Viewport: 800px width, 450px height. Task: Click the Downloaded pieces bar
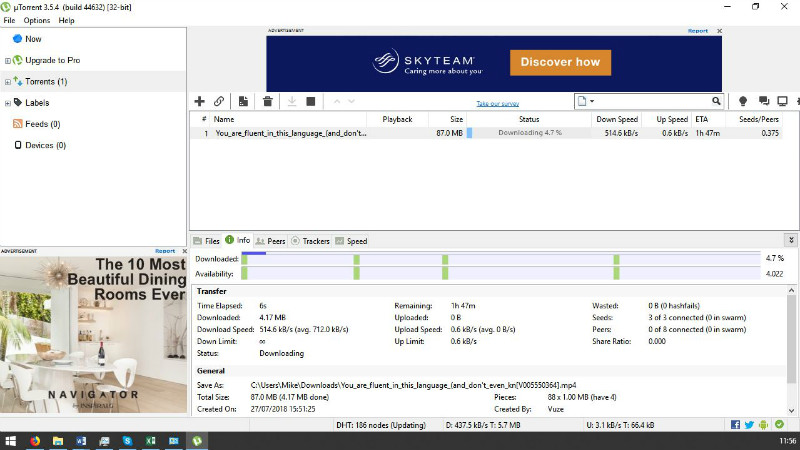coord(501,259)
